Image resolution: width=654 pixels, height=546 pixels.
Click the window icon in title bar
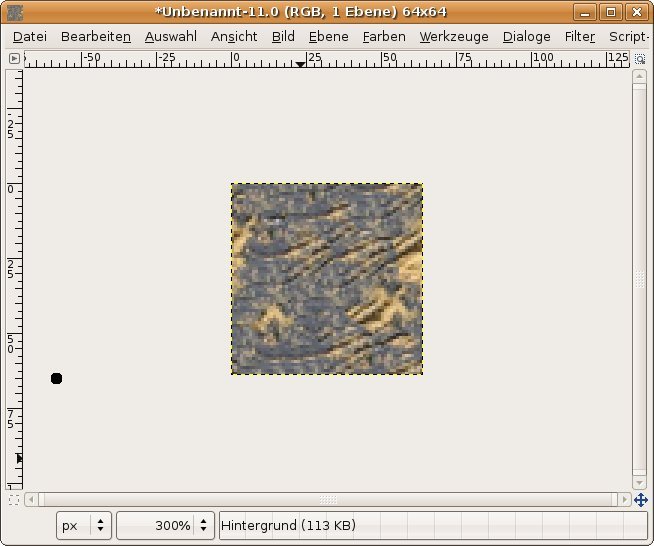click(x=15, y=13)
